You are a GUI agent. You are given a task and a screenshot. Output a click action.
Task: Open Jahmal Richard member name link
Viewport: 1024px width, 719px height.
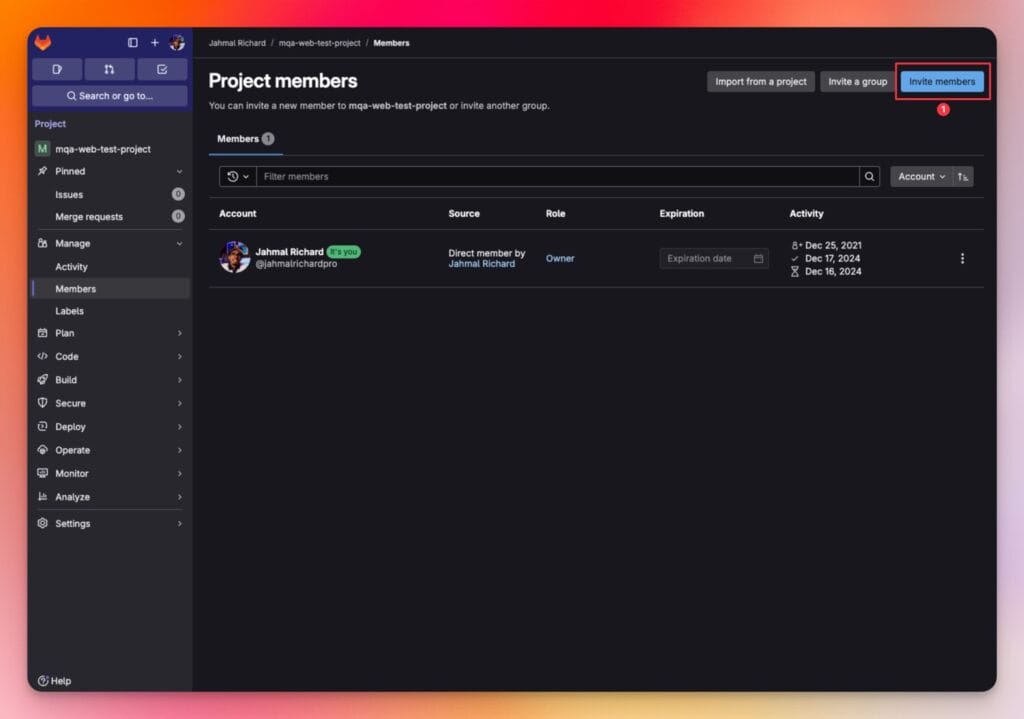click(x=289, y=252)
